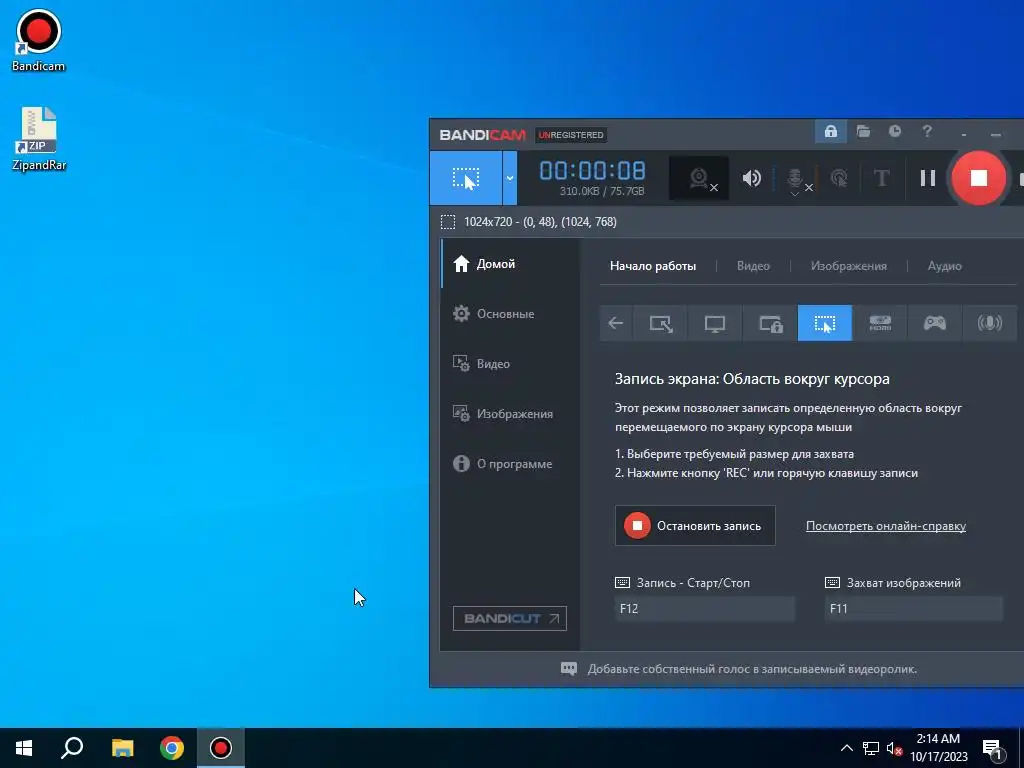Open the Основные settings section
1024x768 pixels.
click(510, 313)
